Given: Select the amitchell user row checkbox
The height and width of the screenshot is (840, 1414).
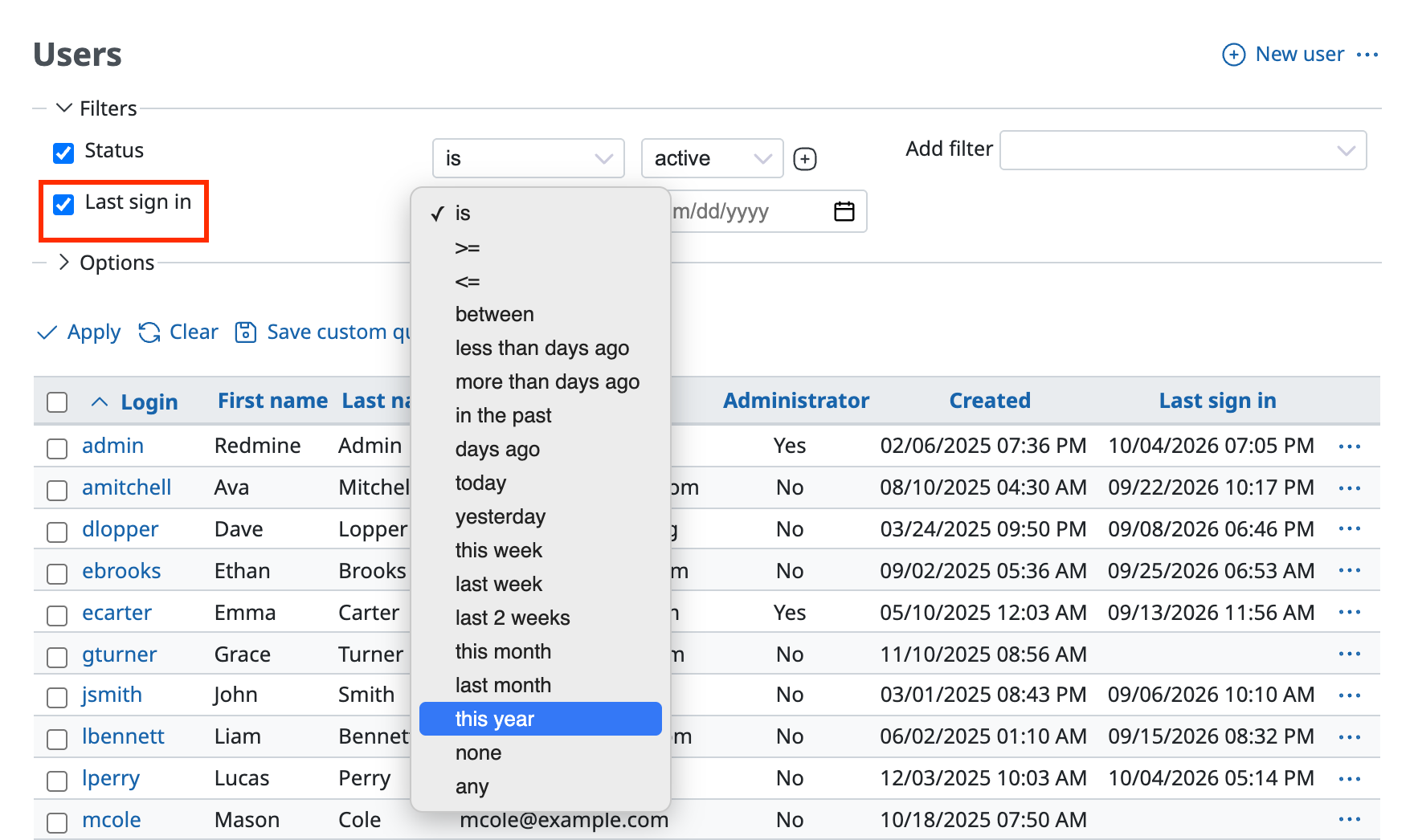Looking at the screenshot, I should [57, 490].
